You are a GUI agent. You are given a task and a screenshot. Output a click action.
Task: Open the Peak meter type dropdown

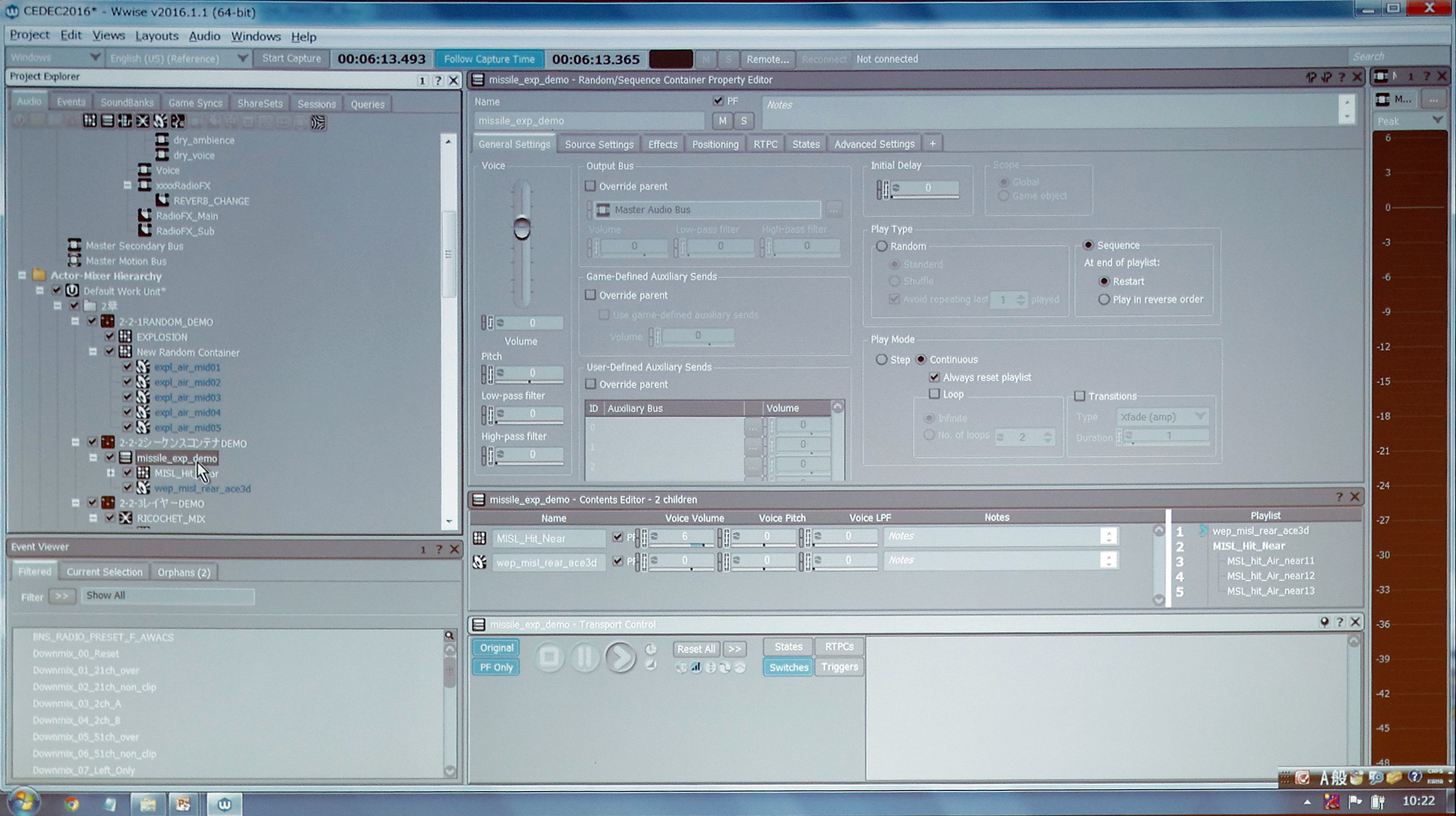tap(1409, 121)
